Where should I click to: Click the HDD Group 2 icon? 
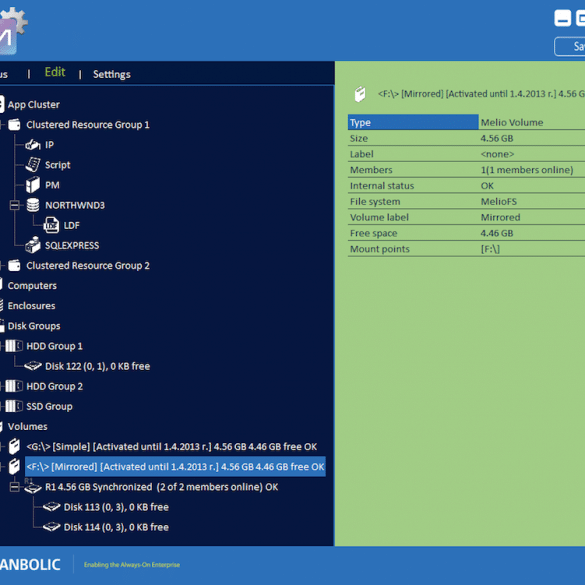[14, 386]
